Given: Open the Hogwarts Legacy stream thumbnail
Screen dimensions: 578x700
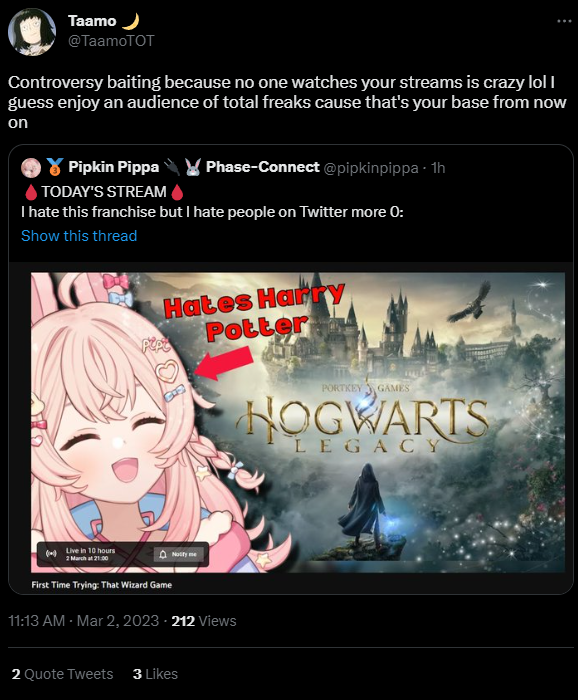Looking at the screenshot, I should click(x=298, y=422).
